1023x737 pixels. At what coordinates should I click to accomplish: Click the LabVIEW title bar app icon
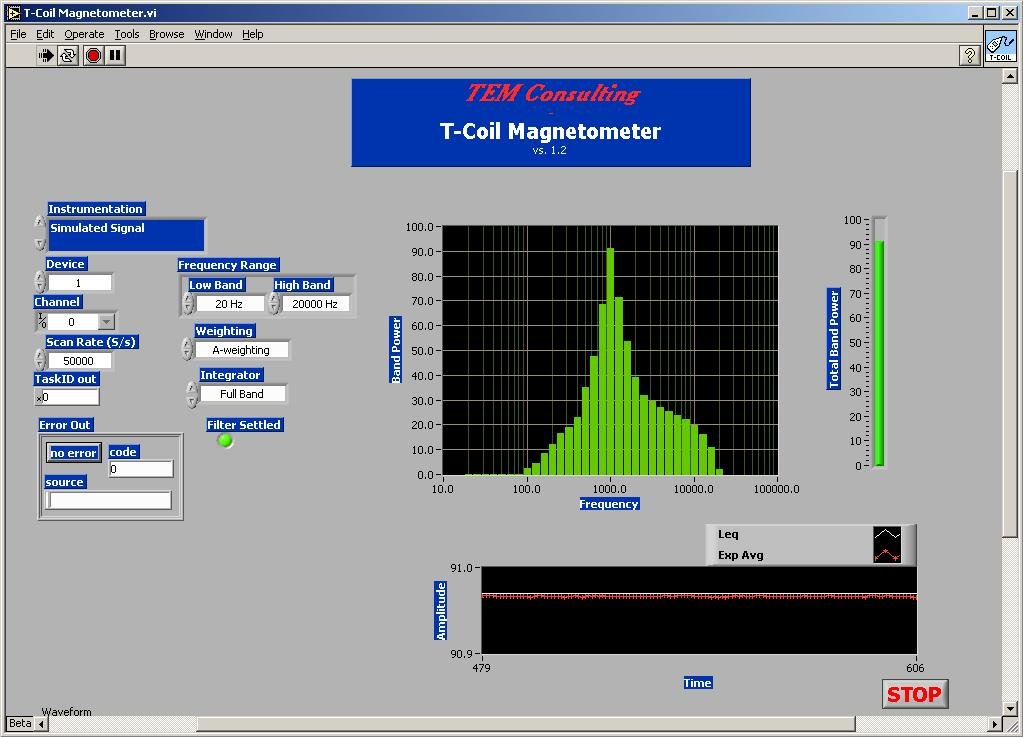coord(13,12)
